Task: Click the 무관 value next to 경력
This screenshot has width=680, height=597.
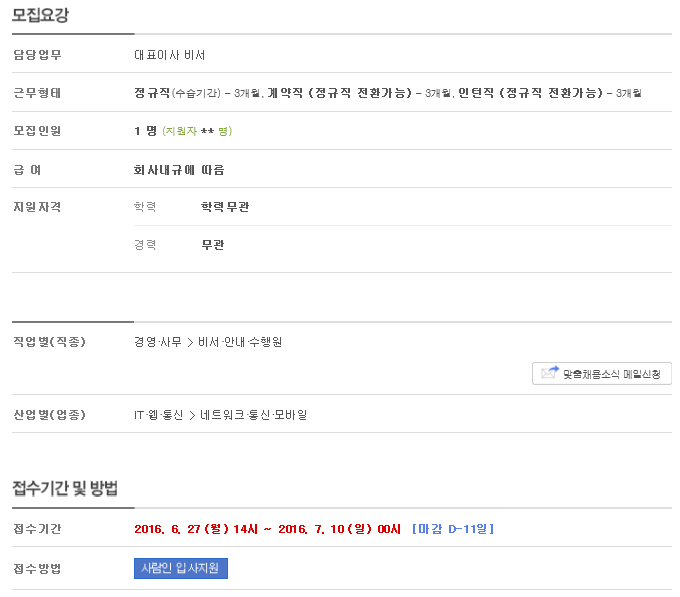Action: (x=212, y=245)
